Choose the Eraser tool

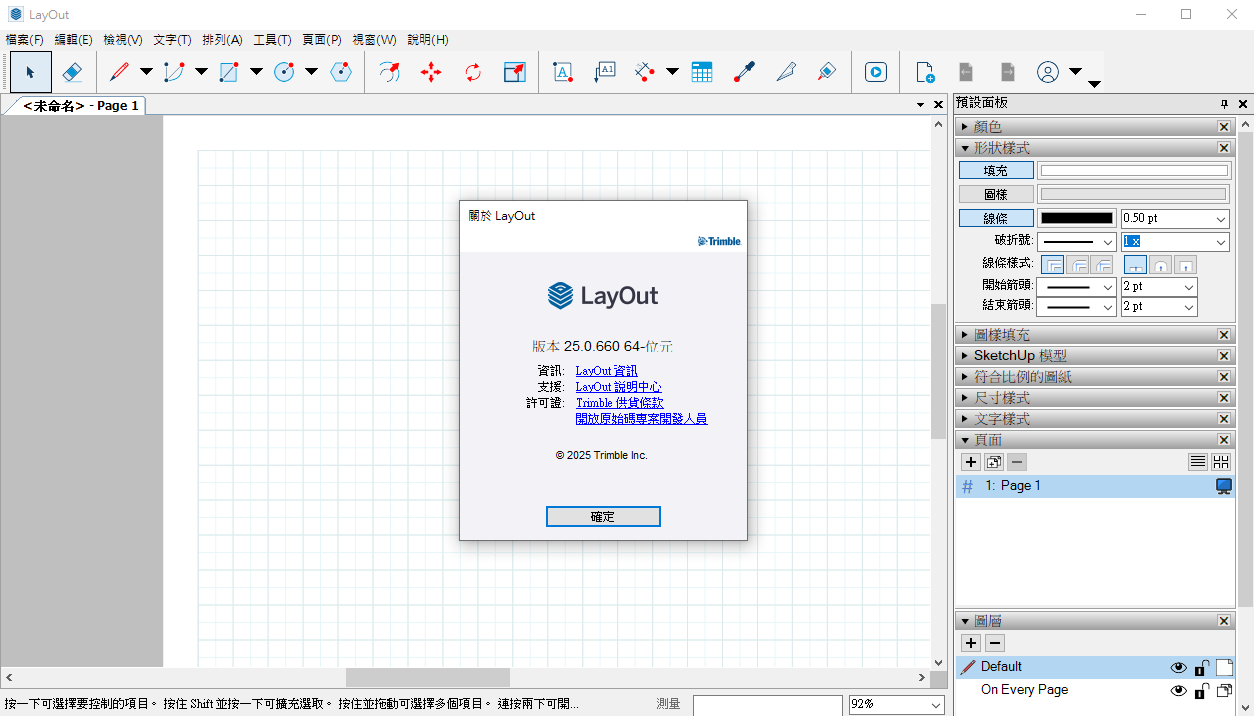coord(72,72)
